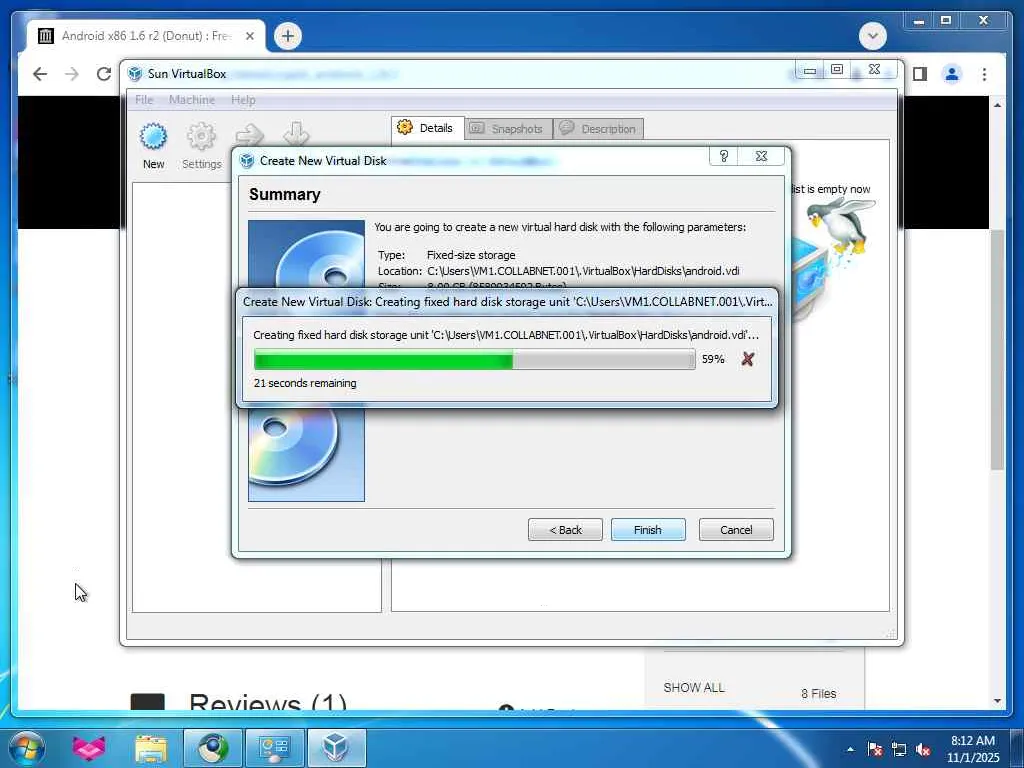The image size is (1024, 768).
Task: Open the Machine menu in VirtualBox
Action: click(x=192, y=100)
